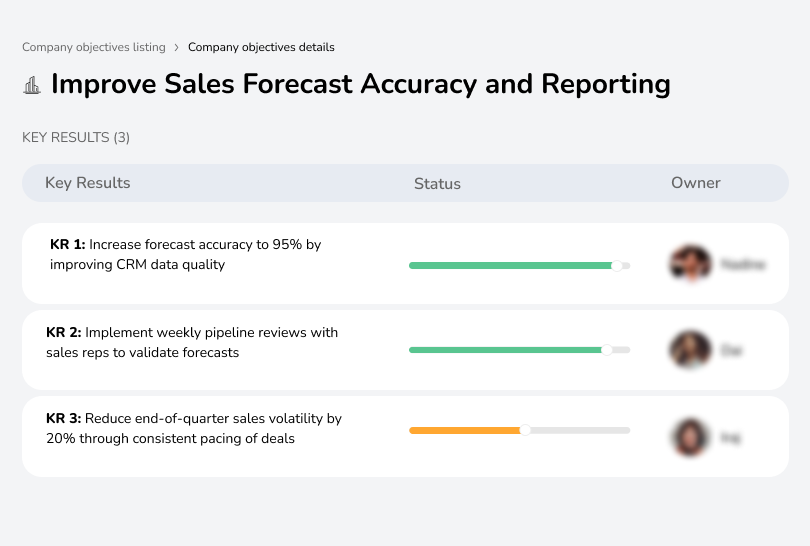Adjust the KR 3 orange progress slider

(x=525, y=430)
